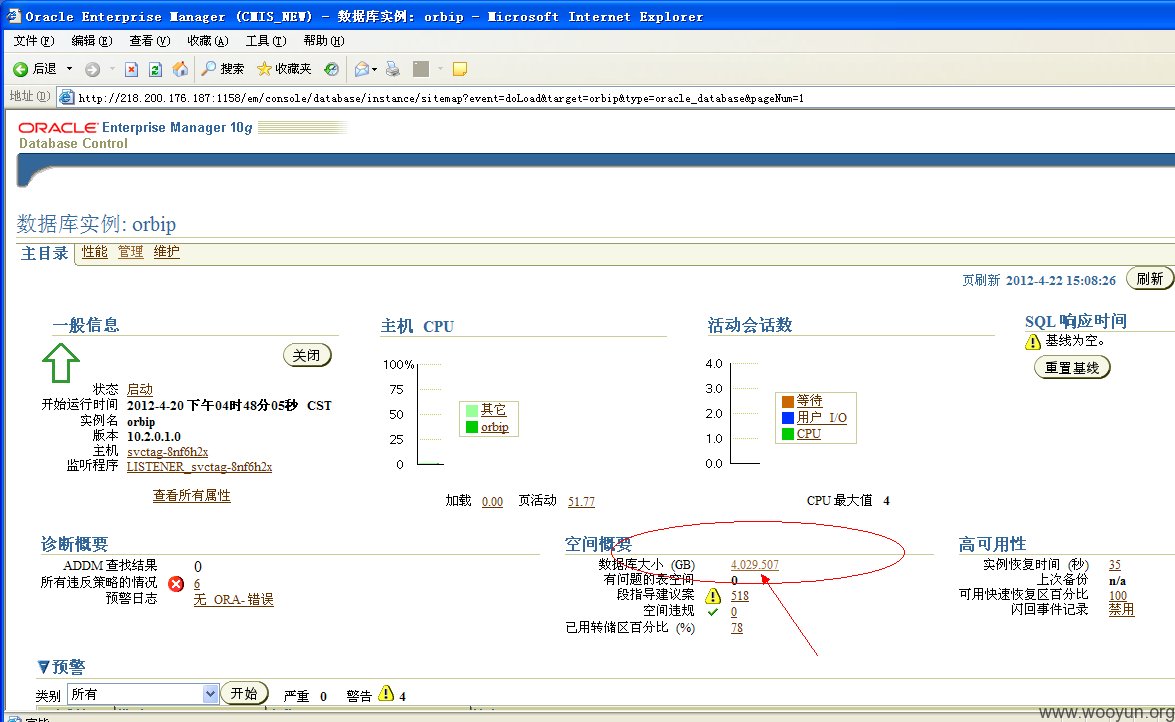Click the Mail envelope toolbar icon
This screenshot has height=722, width=1175.
point(362,69)
